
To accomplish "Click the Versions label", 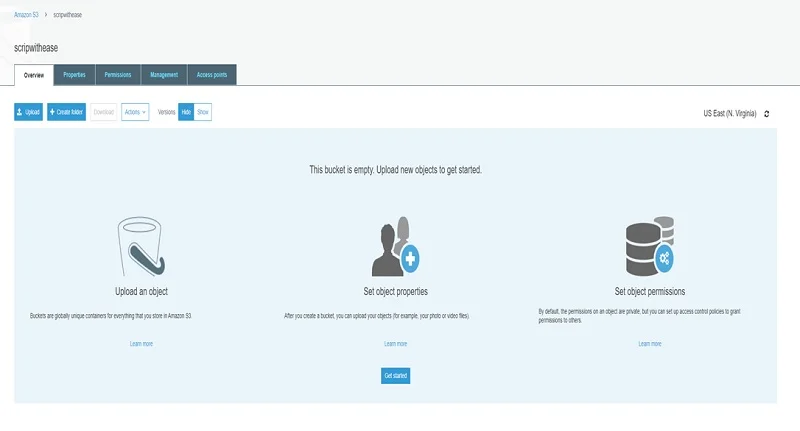I will pyautogui.click(x=166, y=112).
